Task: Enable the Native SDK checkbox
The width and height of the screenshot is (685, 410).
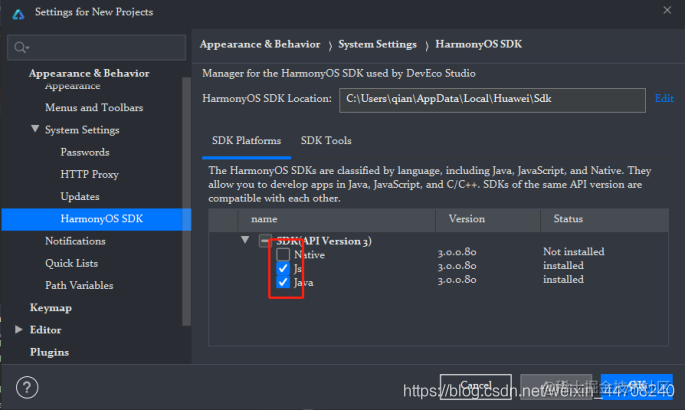Action: (283, 254)
